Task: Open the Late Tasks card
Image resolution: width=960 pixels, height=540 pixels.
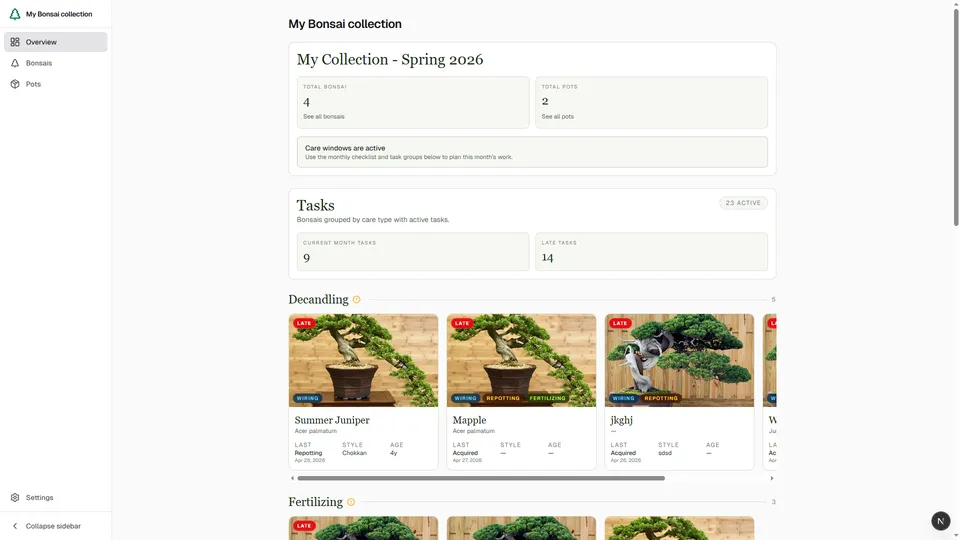Action: [x=651, y=252]
